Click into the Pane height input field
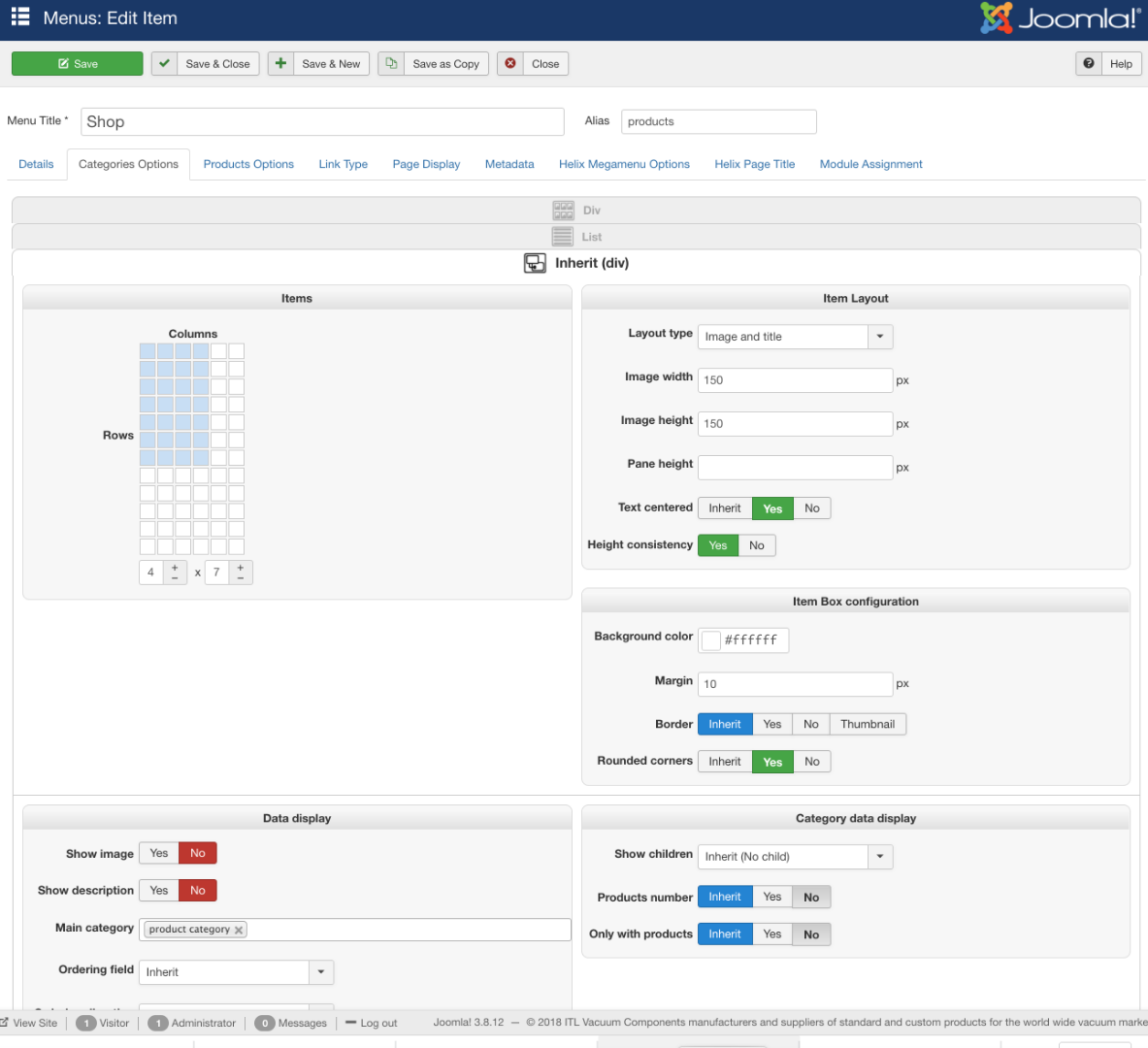 [795, 468]
